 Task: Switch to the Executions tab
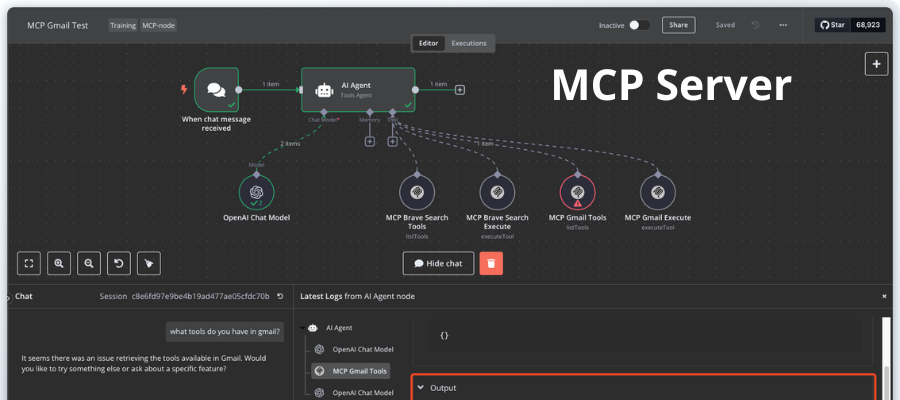pos(469,44)
